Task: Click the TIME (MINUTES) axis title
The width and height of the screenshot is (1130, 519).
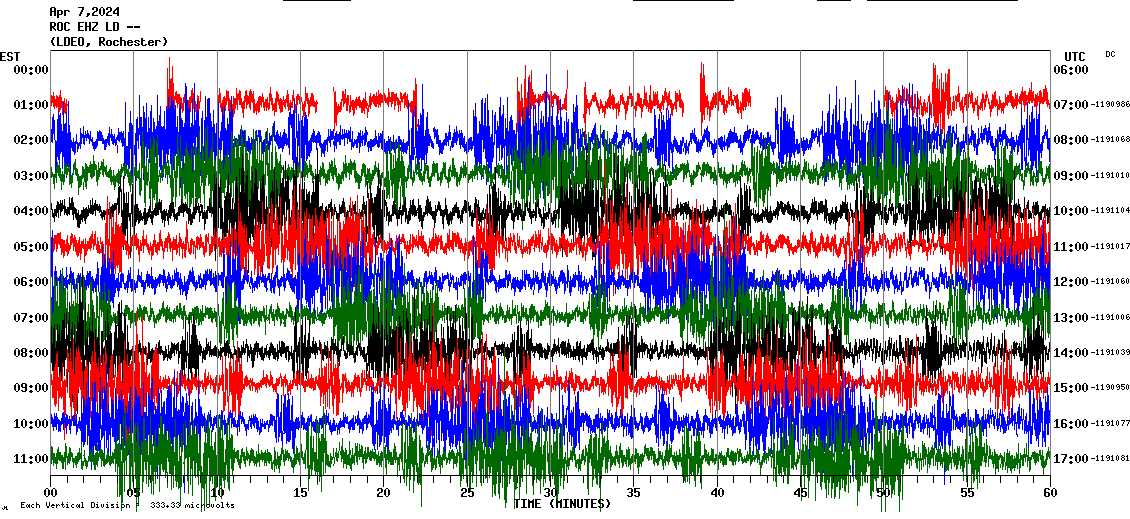Action: (562, 504)
